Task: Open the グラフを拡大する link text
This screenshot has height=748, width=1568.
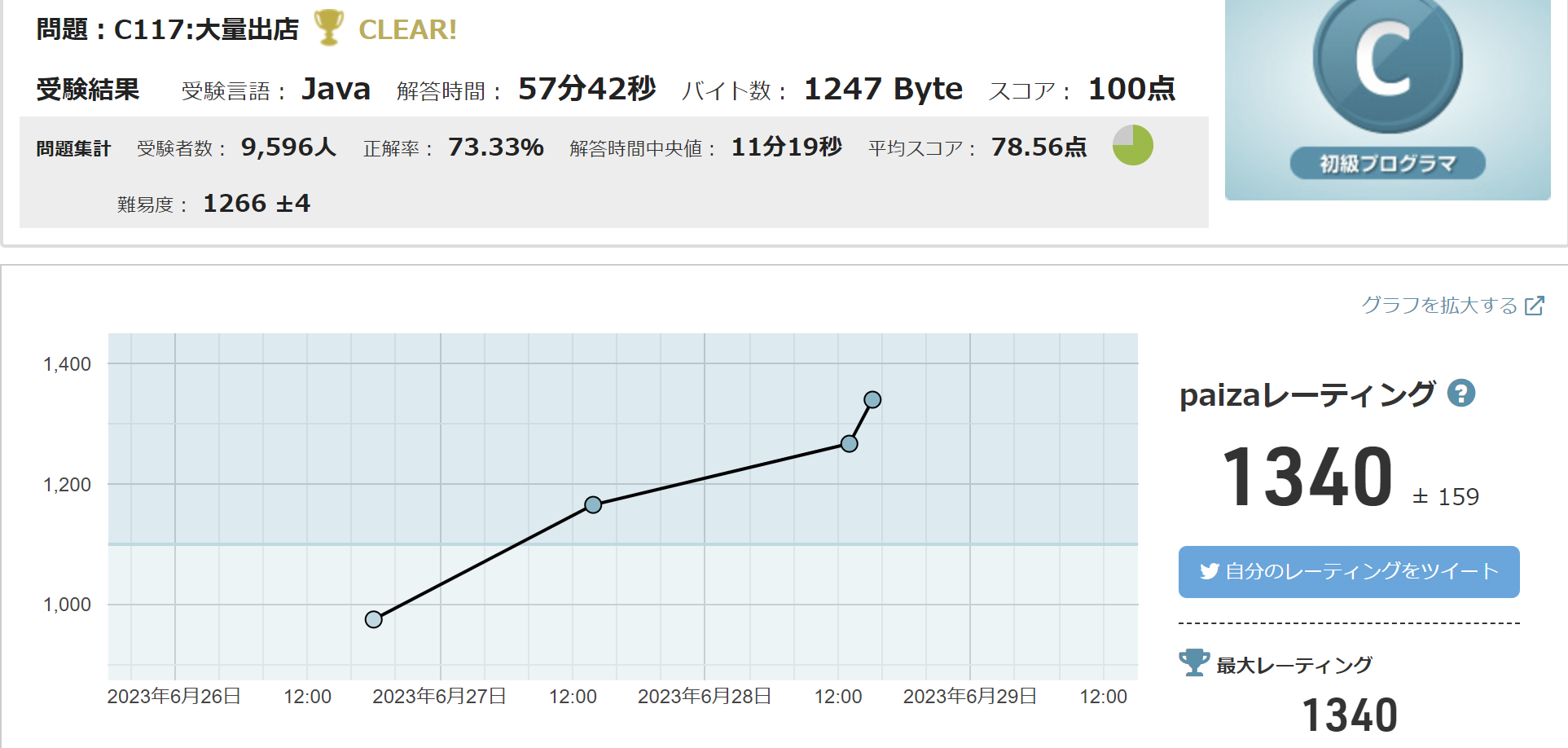Action: pos(1439,306)
